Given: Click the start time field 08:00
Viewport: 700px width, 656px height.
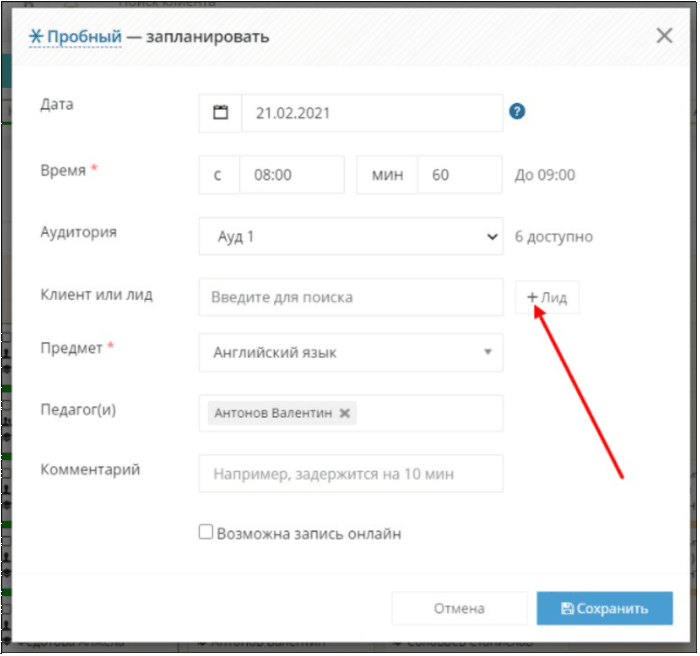Looking at the screenshot, I should click(292, 175).
